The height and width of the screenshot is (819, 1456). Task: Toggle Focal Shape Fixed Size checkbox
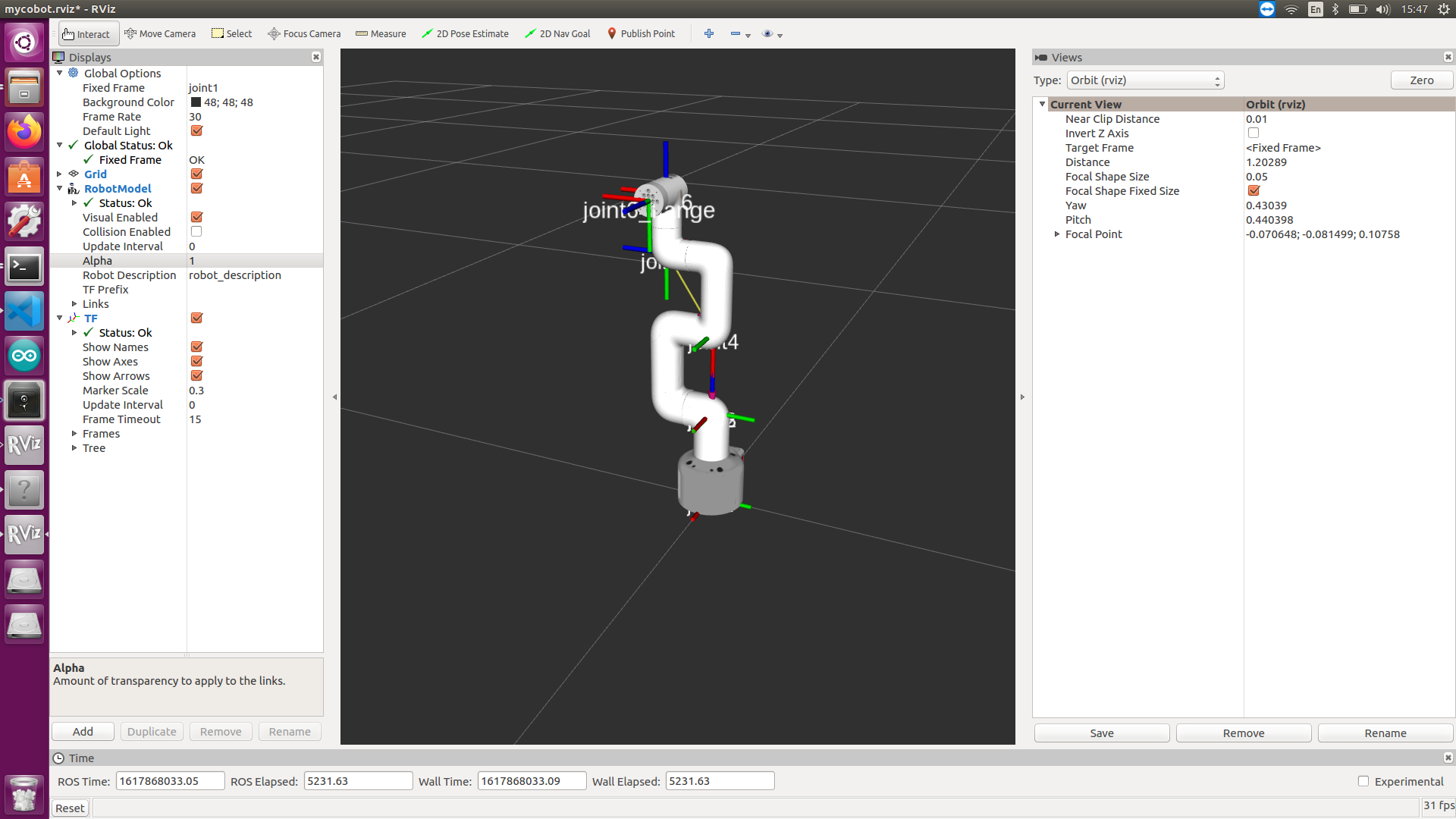point(1254,191)
